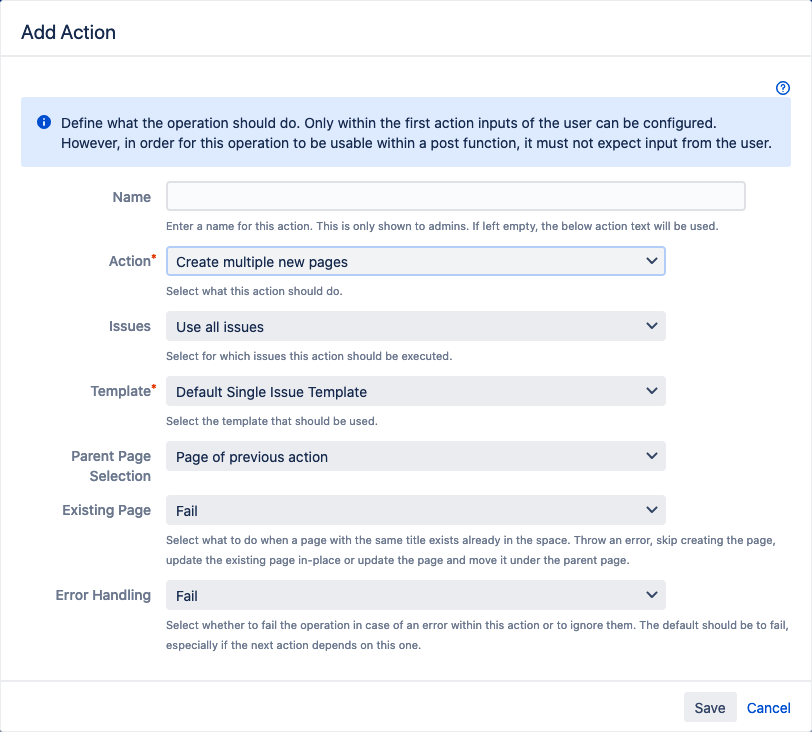Open the Parent Page Selection dropdown
Screen dimensions: 812x732
pos(415,456)
